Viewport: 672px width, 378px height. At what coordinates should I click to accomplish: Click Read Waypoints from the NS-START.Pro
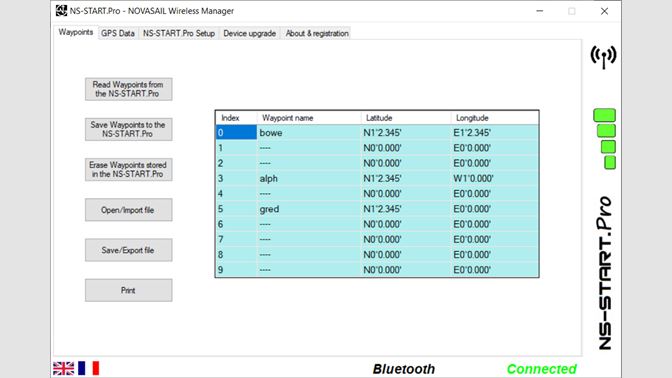pos(129,89)
